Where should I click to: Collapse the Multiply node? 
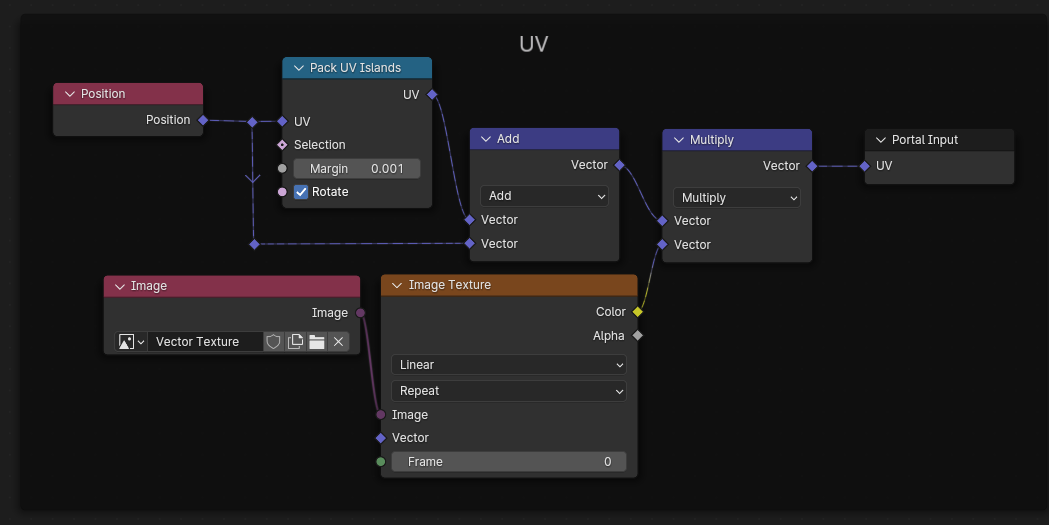678,140
